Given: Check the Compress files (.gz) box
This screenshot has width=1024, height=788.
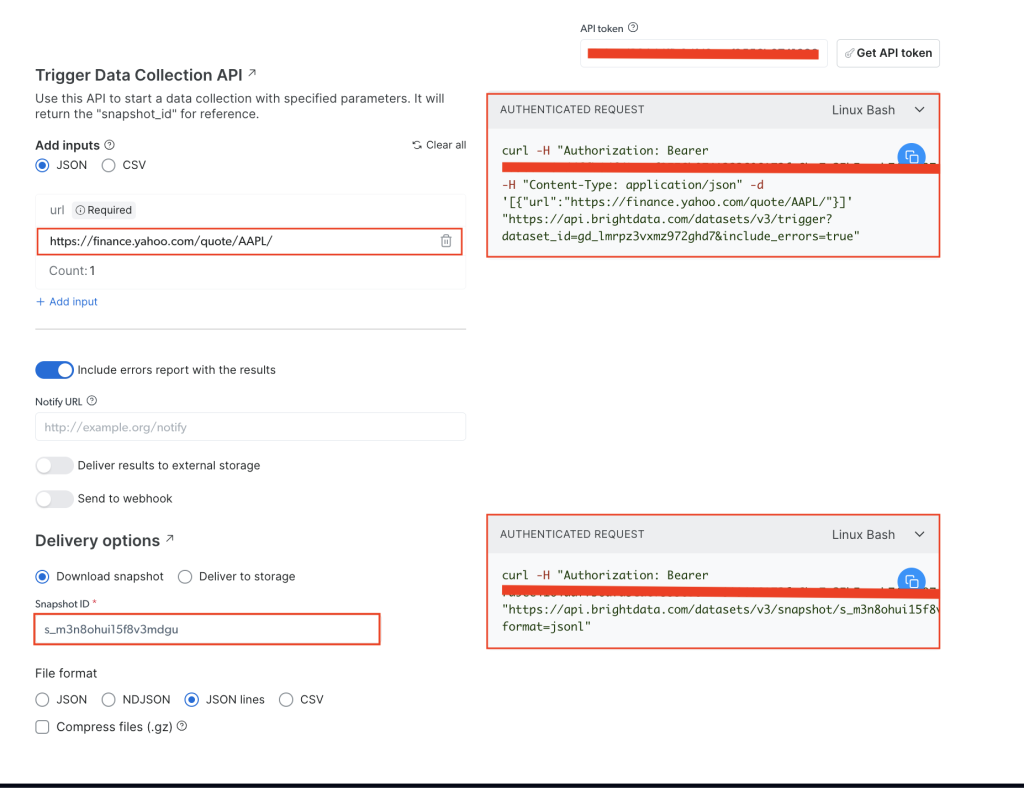Looking at the screenshot, I should tap(42, 727).
